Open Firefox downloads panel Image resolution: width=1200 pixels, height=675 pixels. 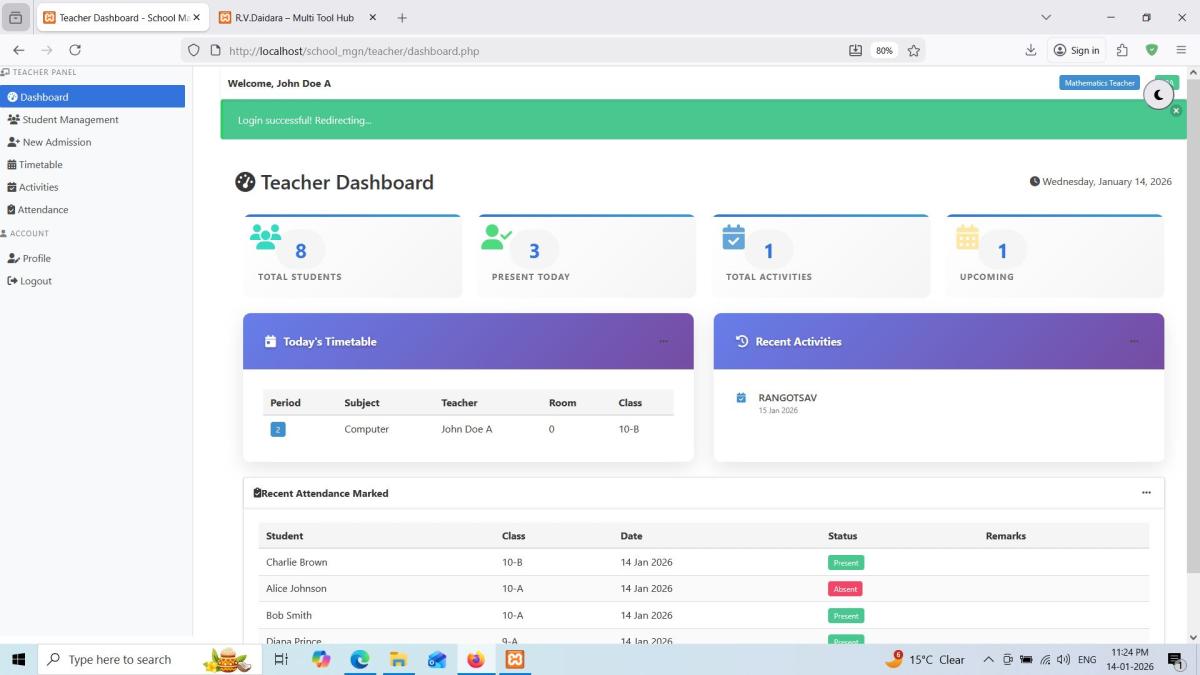click(x=1030, y=50)
